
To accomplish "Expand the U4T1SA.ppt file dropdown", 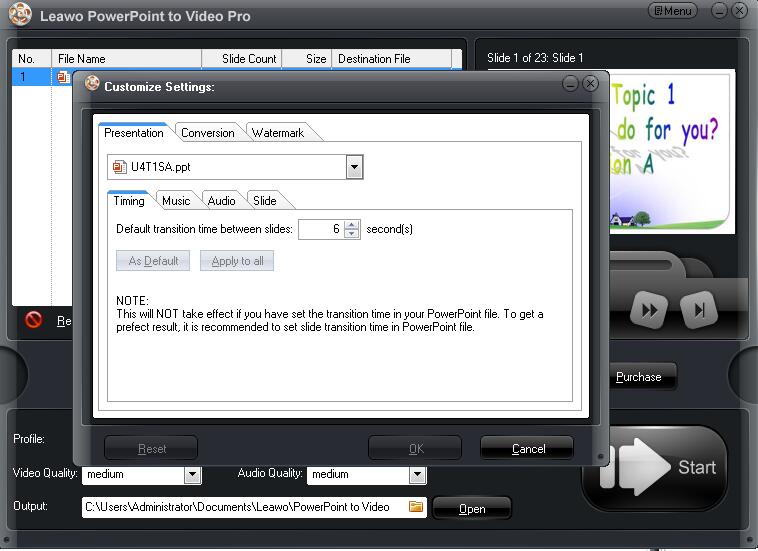I will click(x=354, y=167).
